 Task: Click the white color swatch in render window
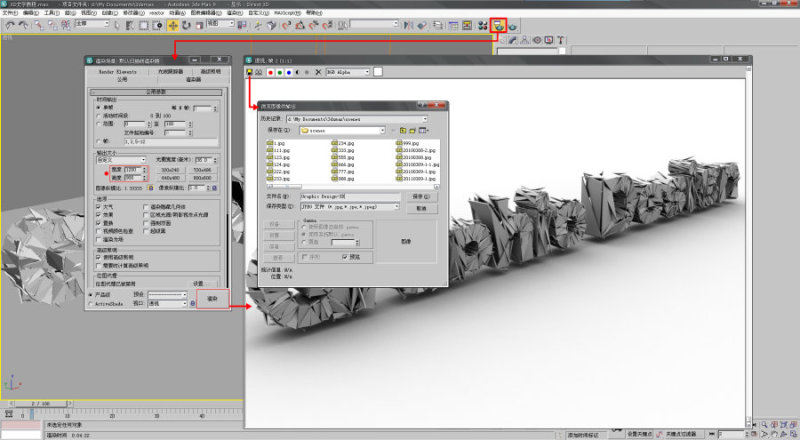pos(378,72)
